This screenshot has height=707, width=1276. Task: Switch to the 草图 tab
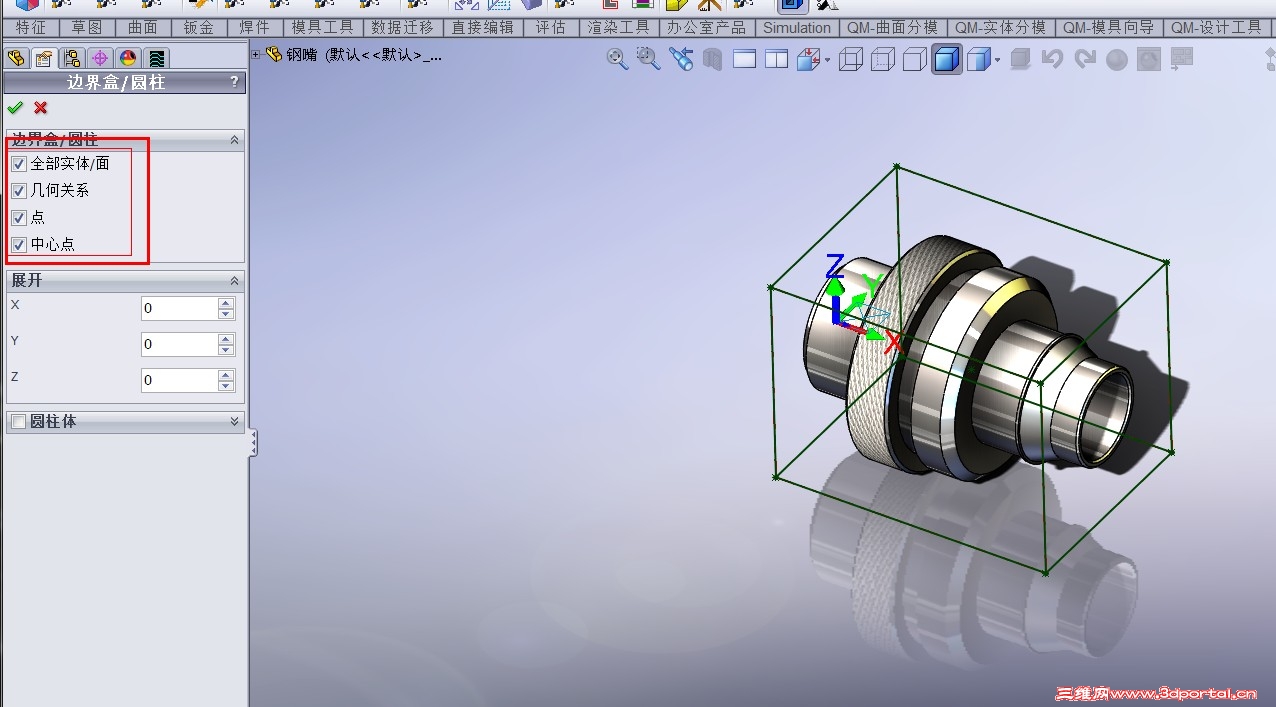tap(87, 28)
